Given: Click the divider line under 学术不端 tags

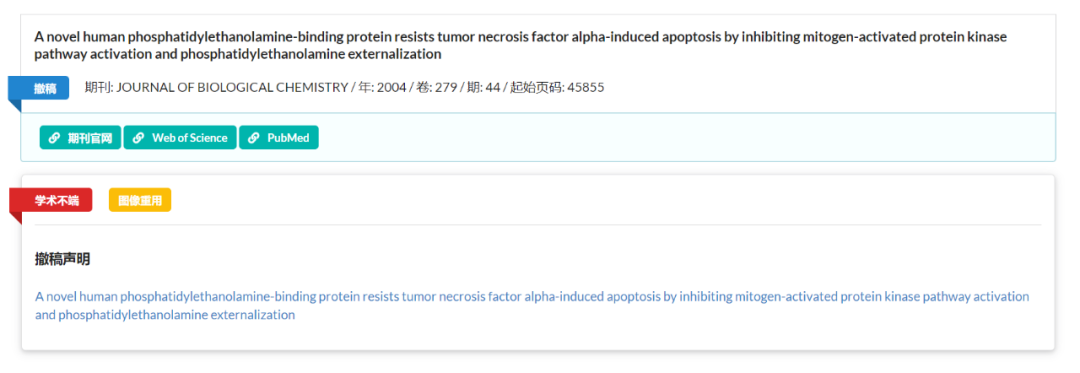Looking at the screenshot, I should click(538, 224).
